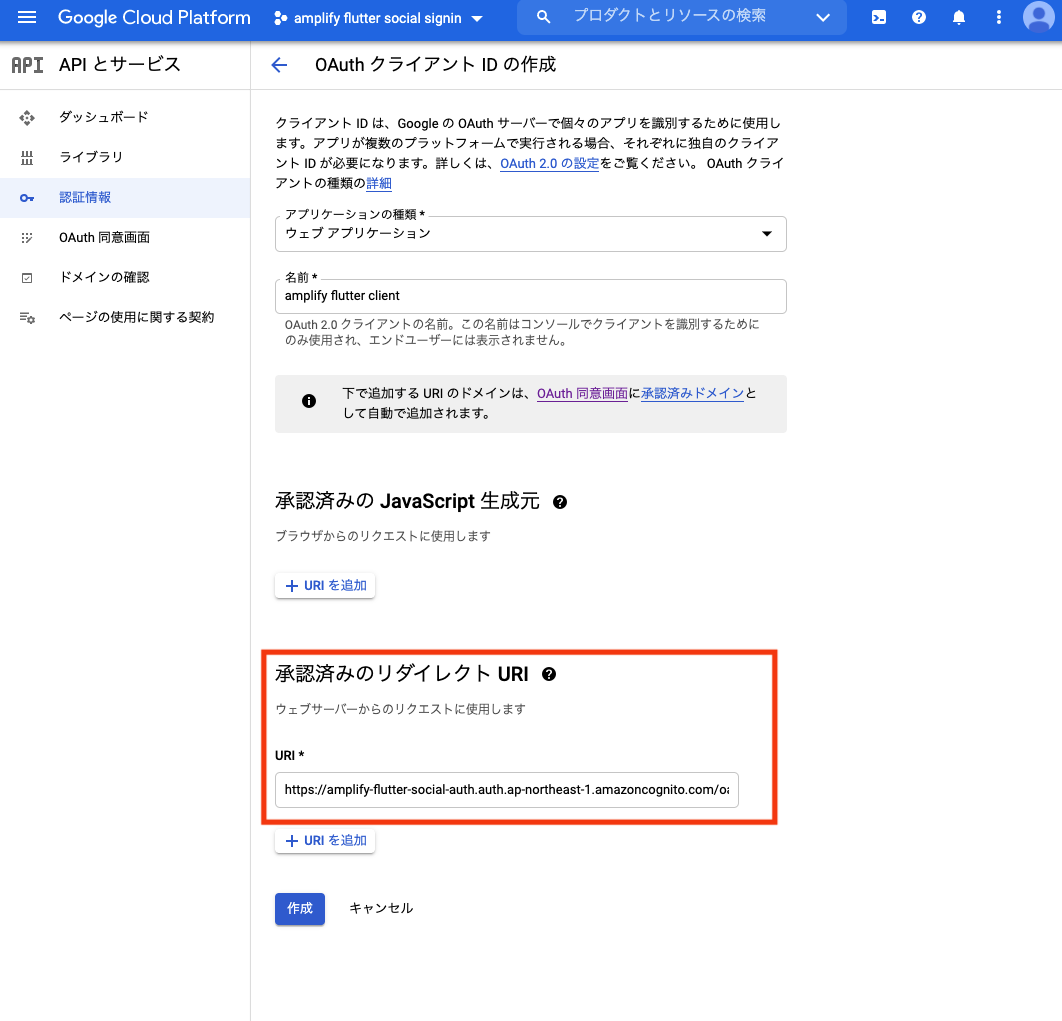Add URI under JavaScript 生成元
This screenshot has width=1062, height=1021.
pyautogui.click(x=325, y=585)
